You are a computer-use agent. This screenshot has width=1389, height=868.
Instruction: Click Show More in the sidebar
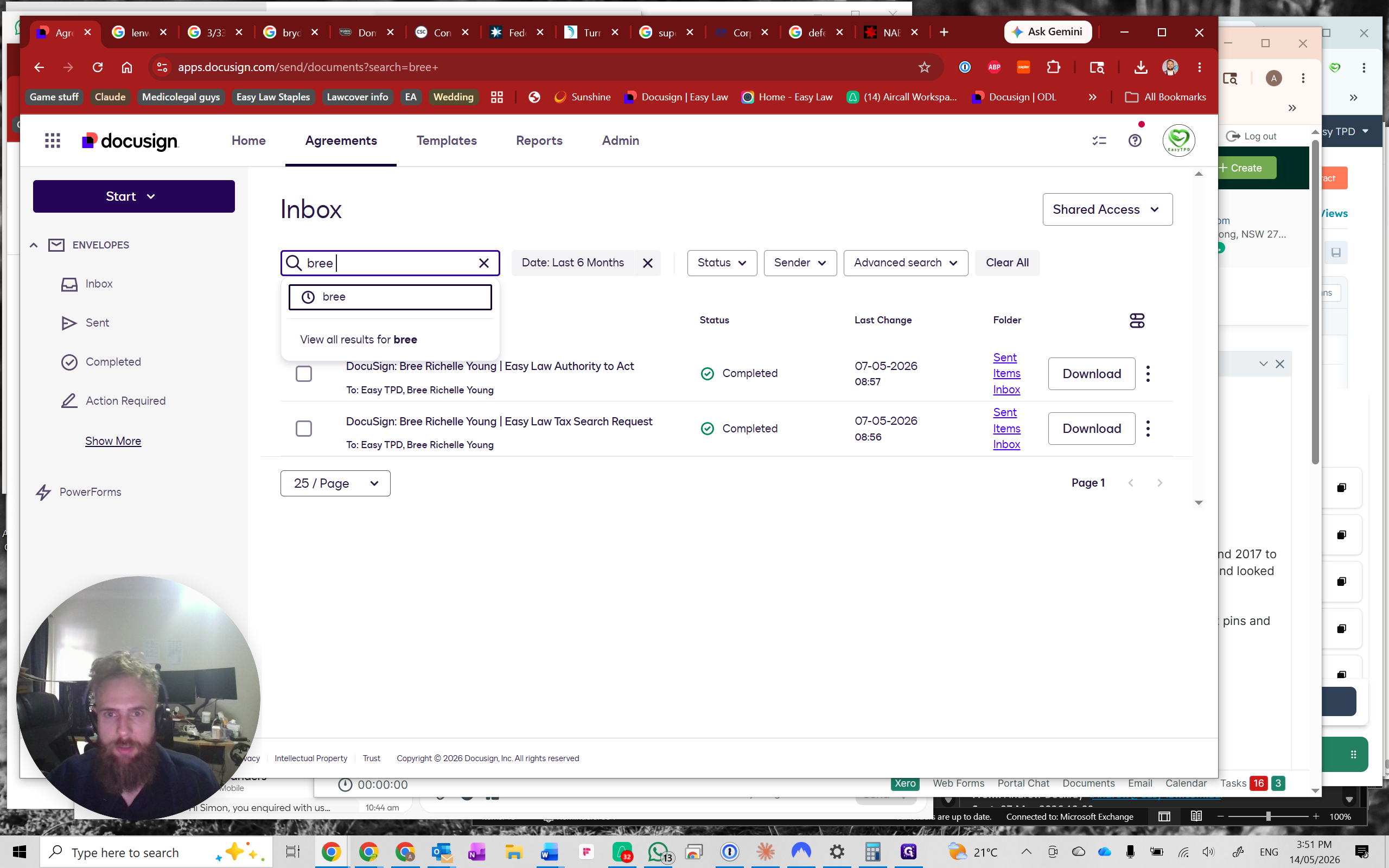(x=113, y=441)
